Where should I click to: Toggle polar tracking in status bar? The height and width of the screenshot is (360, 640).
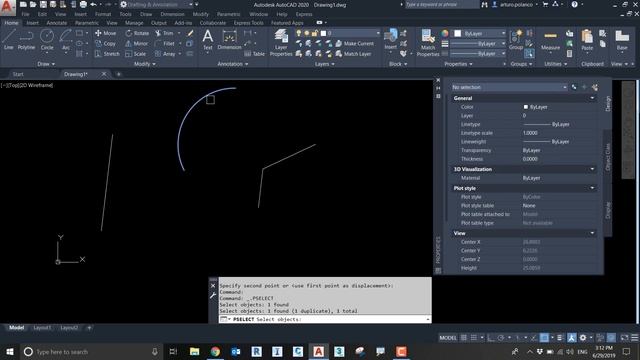click(501, 338)
